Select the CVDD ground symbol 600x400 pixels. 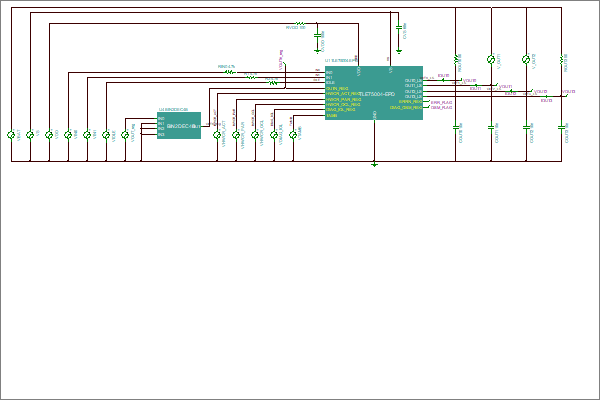point(317,51)
